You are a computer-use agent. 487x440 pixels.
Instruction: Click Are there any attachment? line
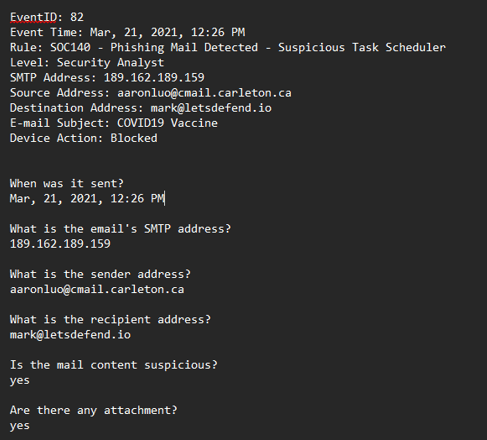pos(93,410)
